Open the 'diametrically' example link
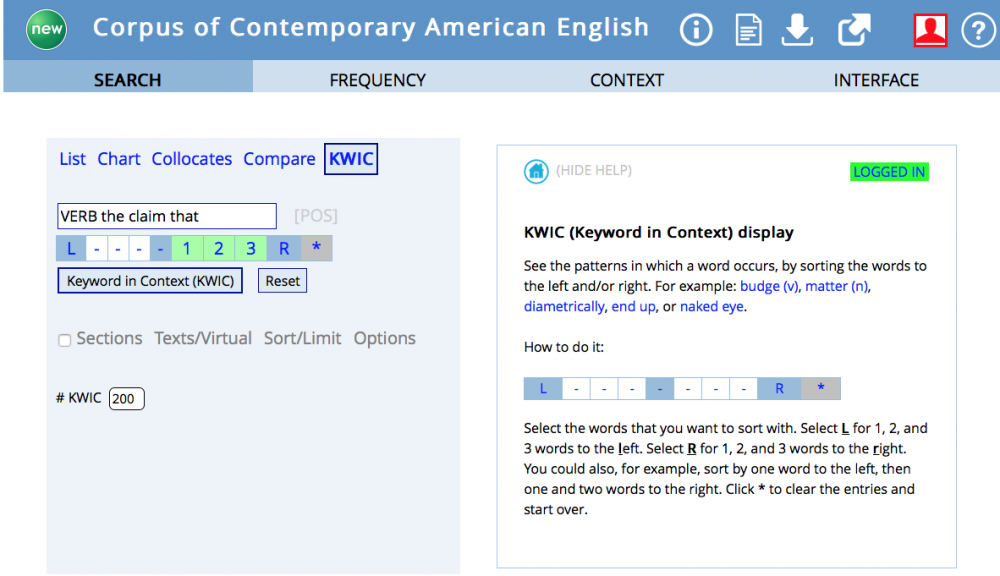Image resolution: width=1000 pixels, height=576 pixels. point(564,306)
